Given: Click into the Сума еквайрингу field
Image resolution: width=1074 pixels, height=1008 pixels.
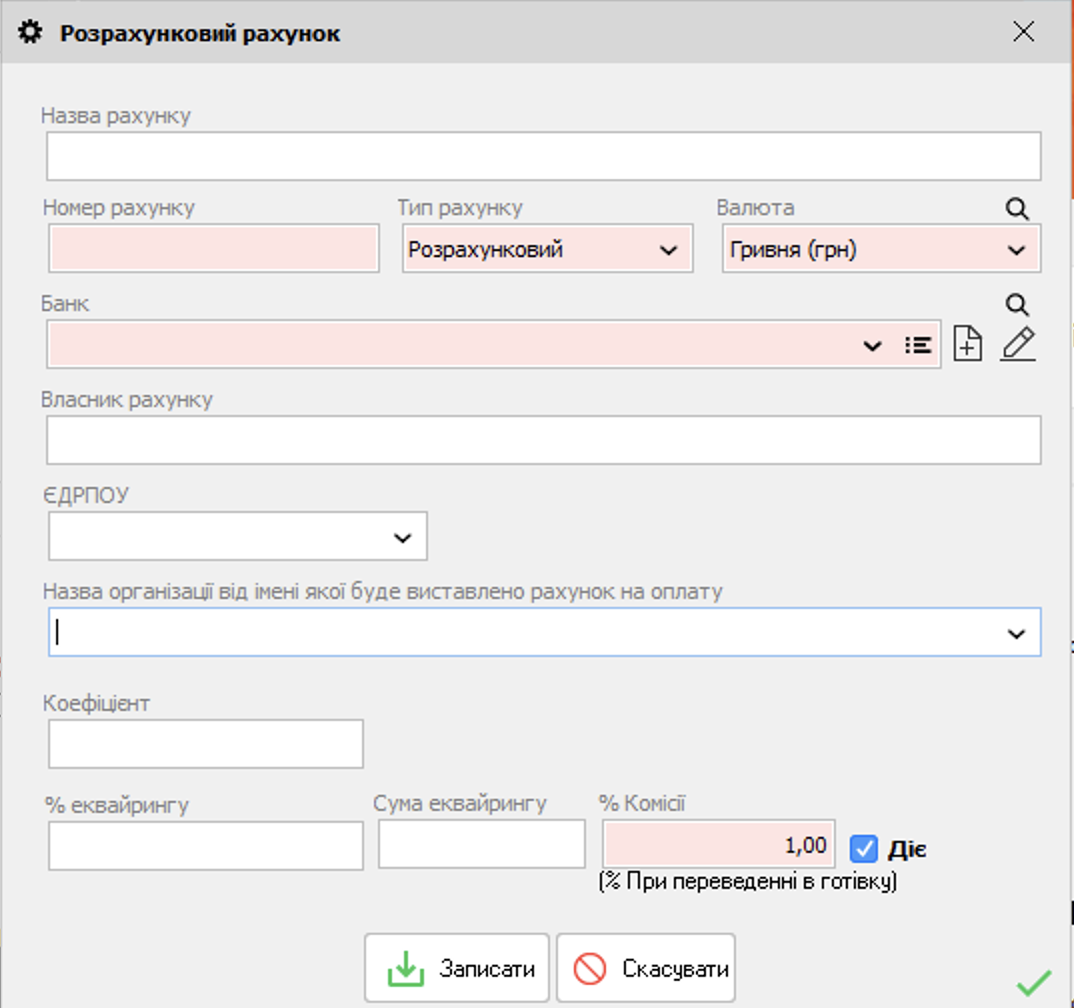Looking at the screenshot, I should [482, 844].
